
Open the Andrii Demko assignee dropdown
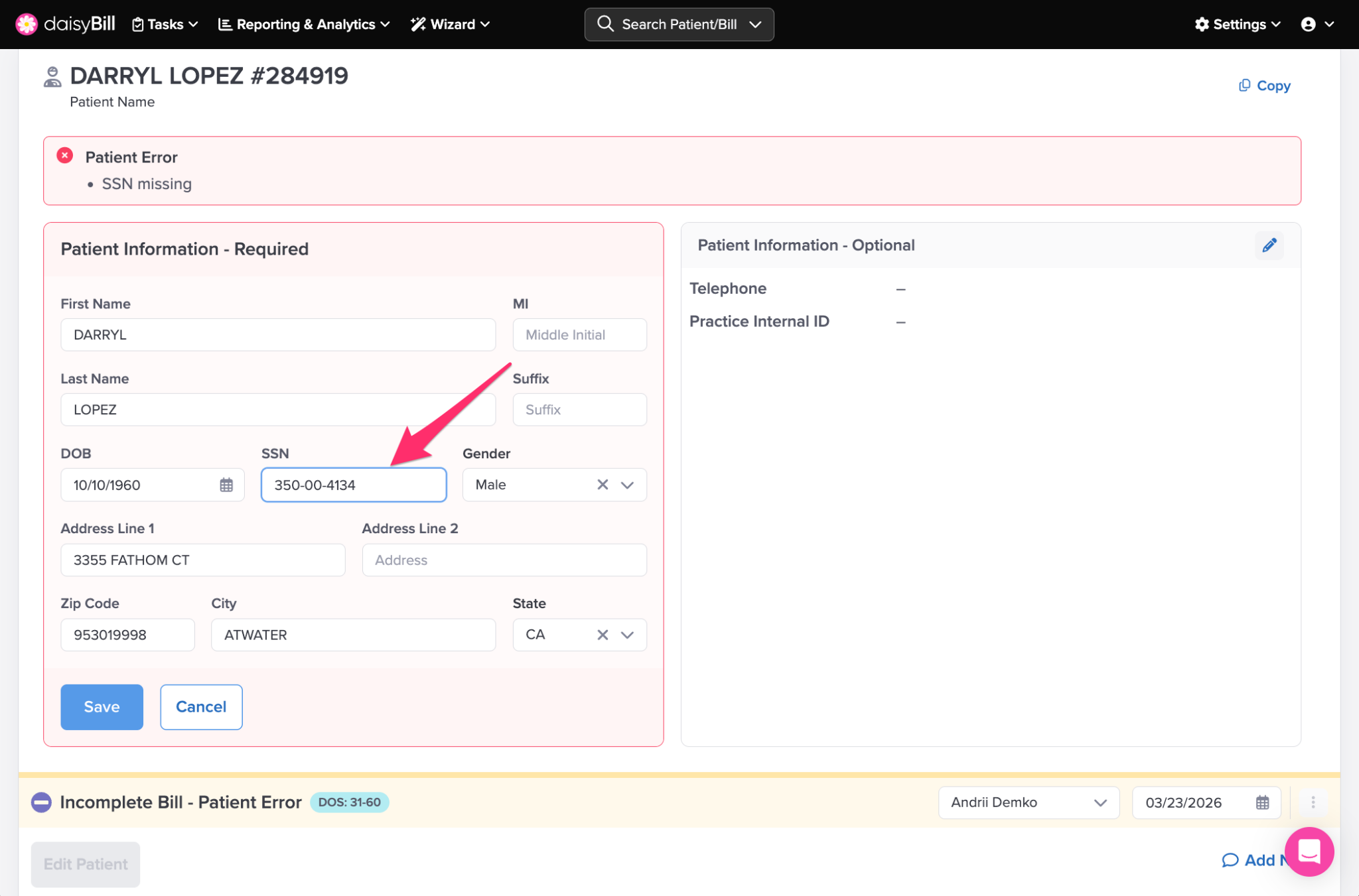coord(1028,802)
